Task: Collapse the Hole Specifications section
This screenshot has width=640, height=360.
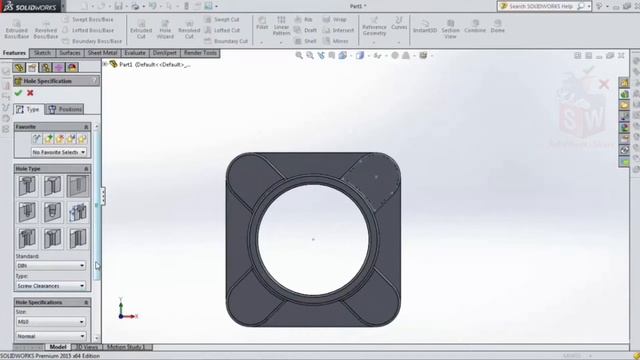Action: pyautogui.click(x=86, y=302)
